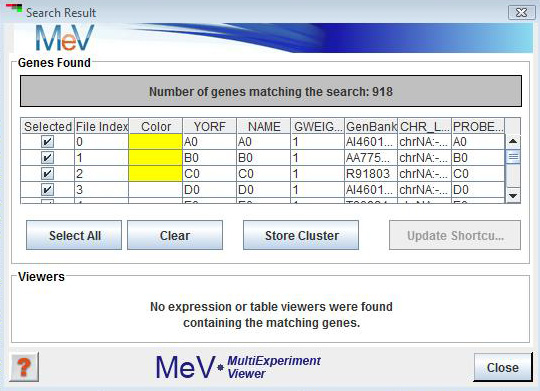Viewport: 540px width, 391px height.
Task: Click the YORF column header
Action: (209, 126)
